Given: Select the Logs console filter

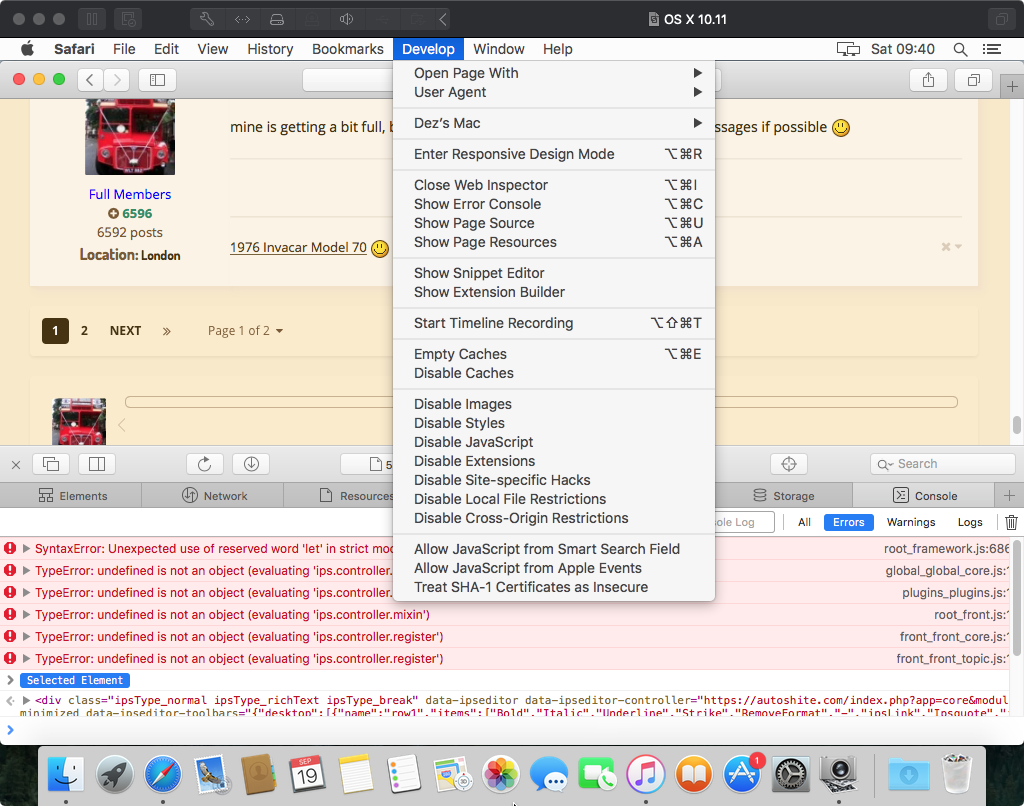Looking at the screenshot, I should click(x=970, y=522).
